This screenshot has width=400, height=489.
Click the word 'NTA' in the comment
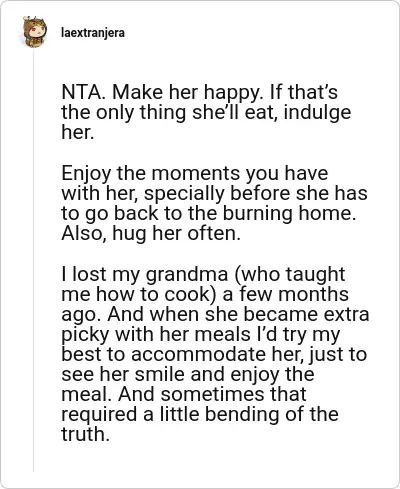point(83,92)
